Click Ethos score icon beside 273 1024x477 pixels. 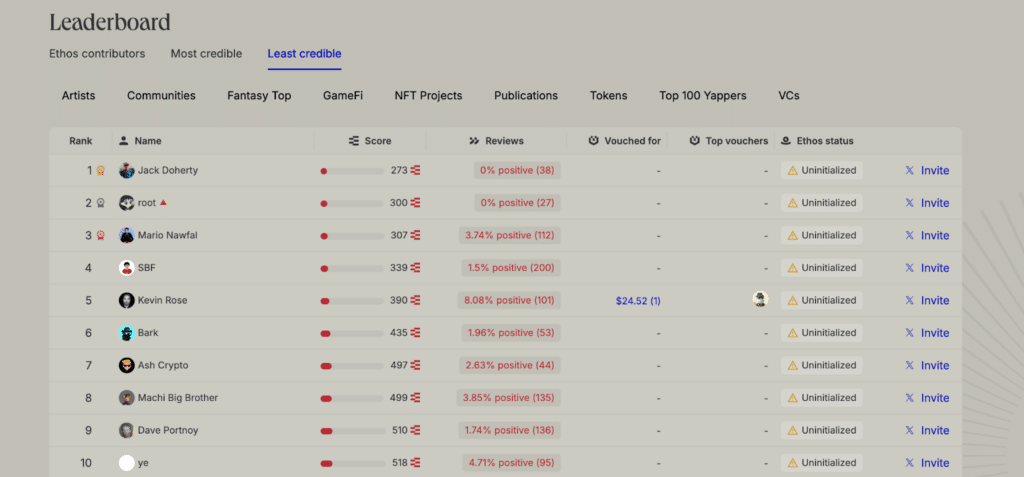pyautogui.click(x=415, y=171)
